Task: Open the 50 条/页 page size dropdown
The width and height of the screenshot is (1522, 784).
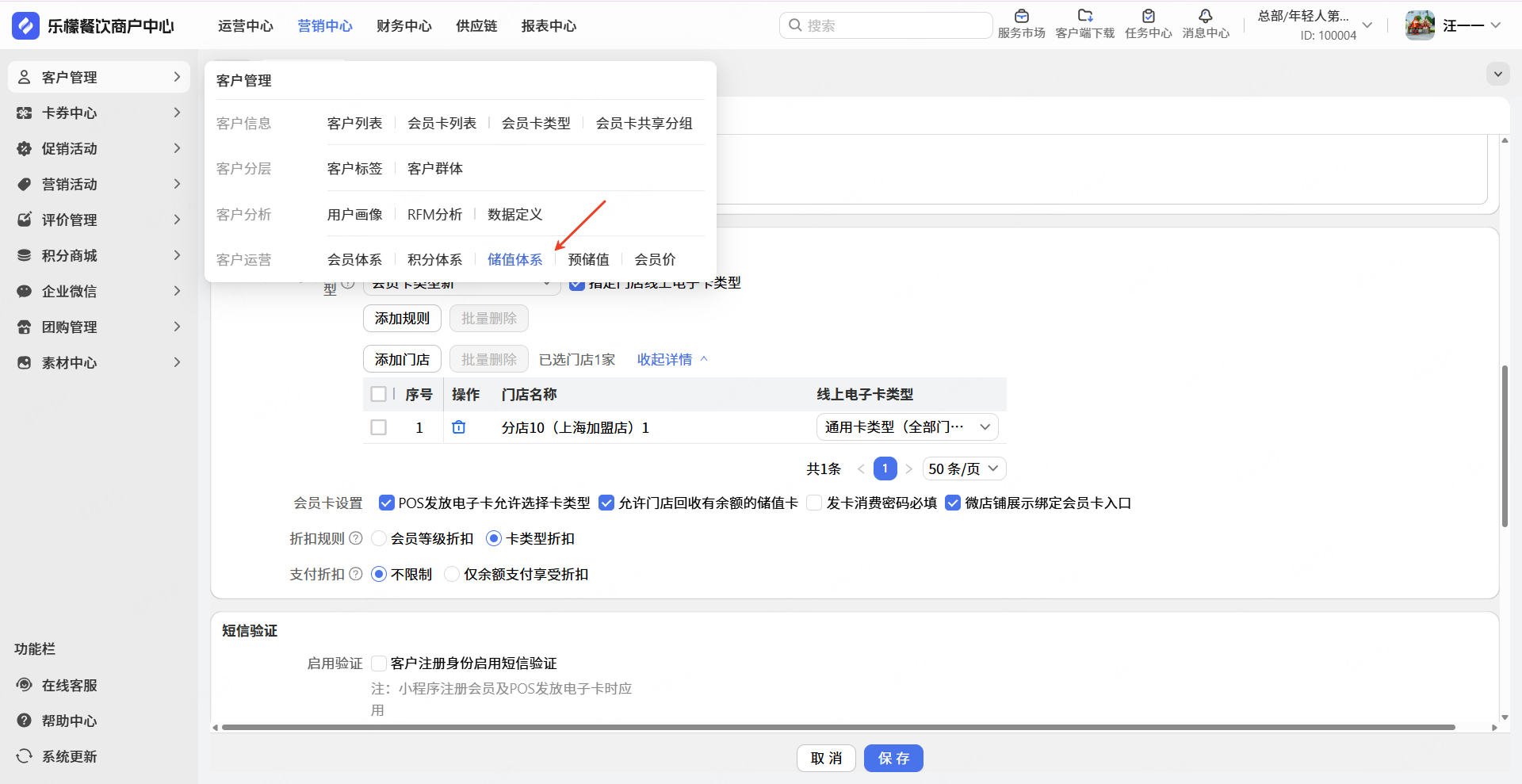Action: 964,468
